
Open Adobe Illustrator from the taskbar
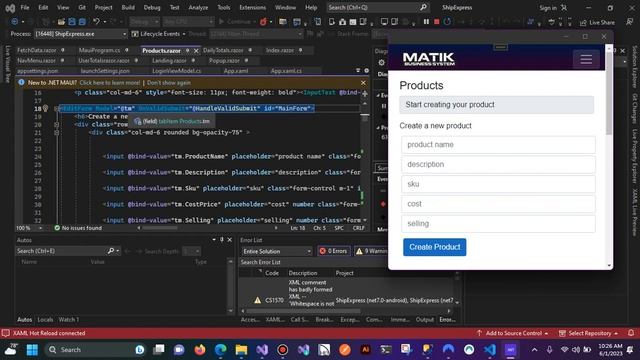(365, 350)
